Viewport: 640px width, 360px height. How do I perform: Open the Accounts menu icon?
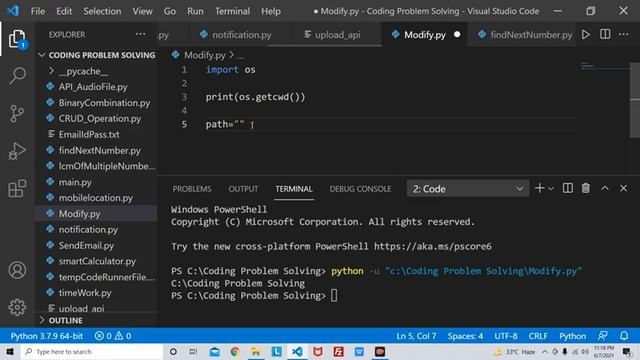[17, 270]
